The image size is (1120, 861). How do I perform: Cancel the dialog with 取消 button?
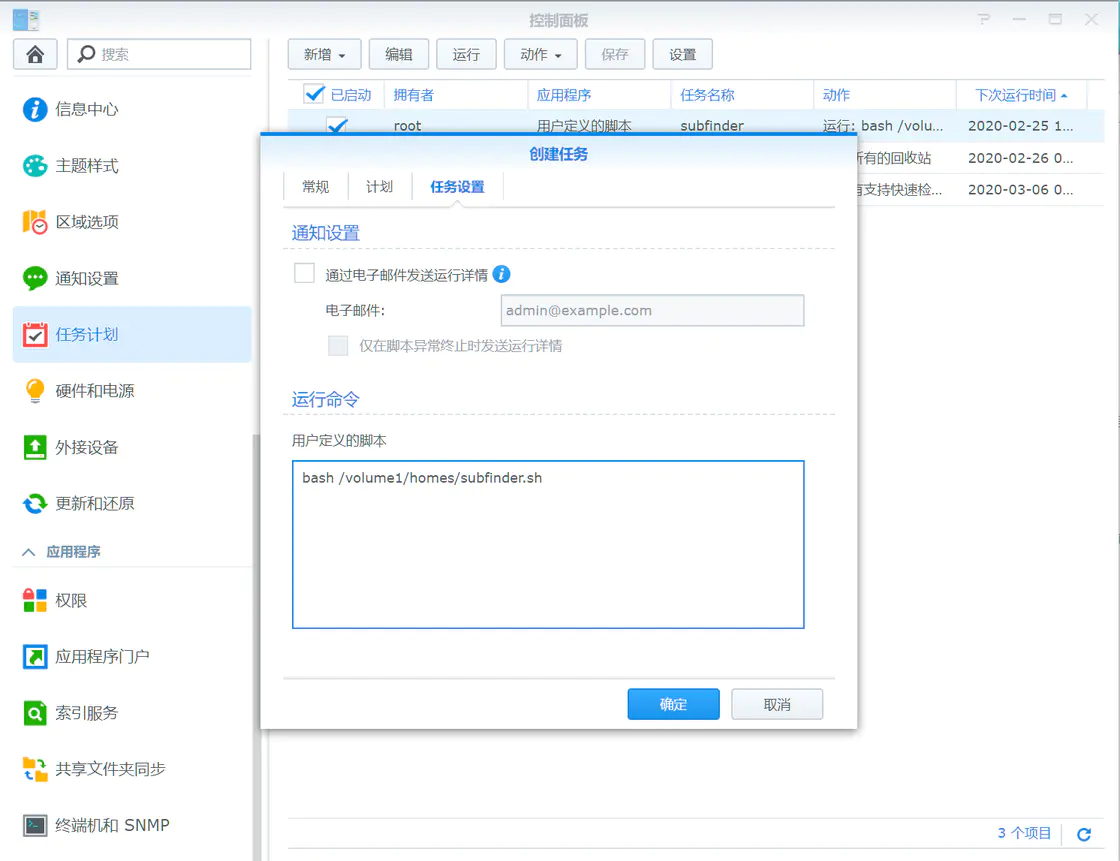click(777, 704)
